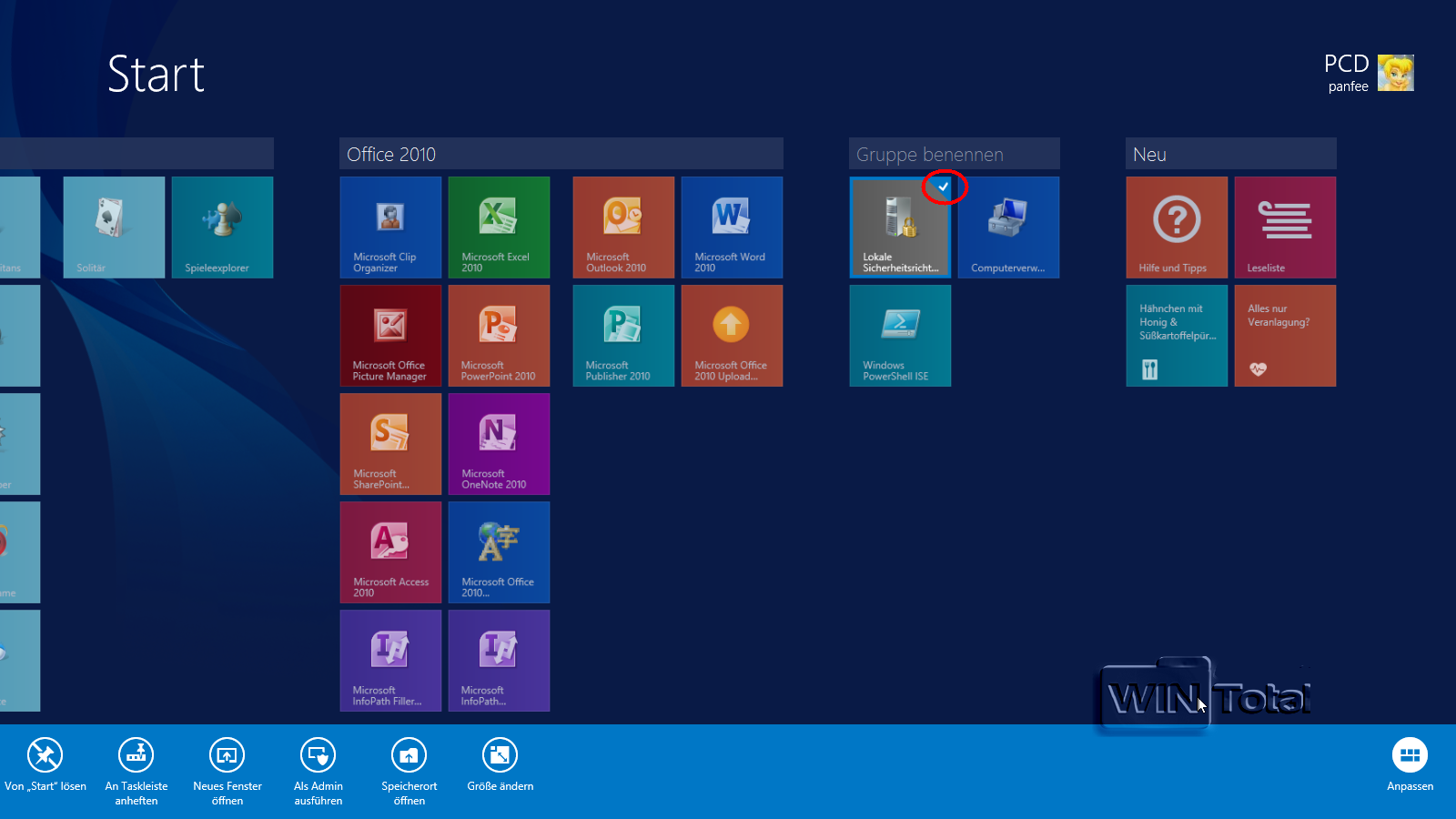This screenshot has height=819, width=1456.
Task: Open the Solitär game tile
Action: [114, 227]
